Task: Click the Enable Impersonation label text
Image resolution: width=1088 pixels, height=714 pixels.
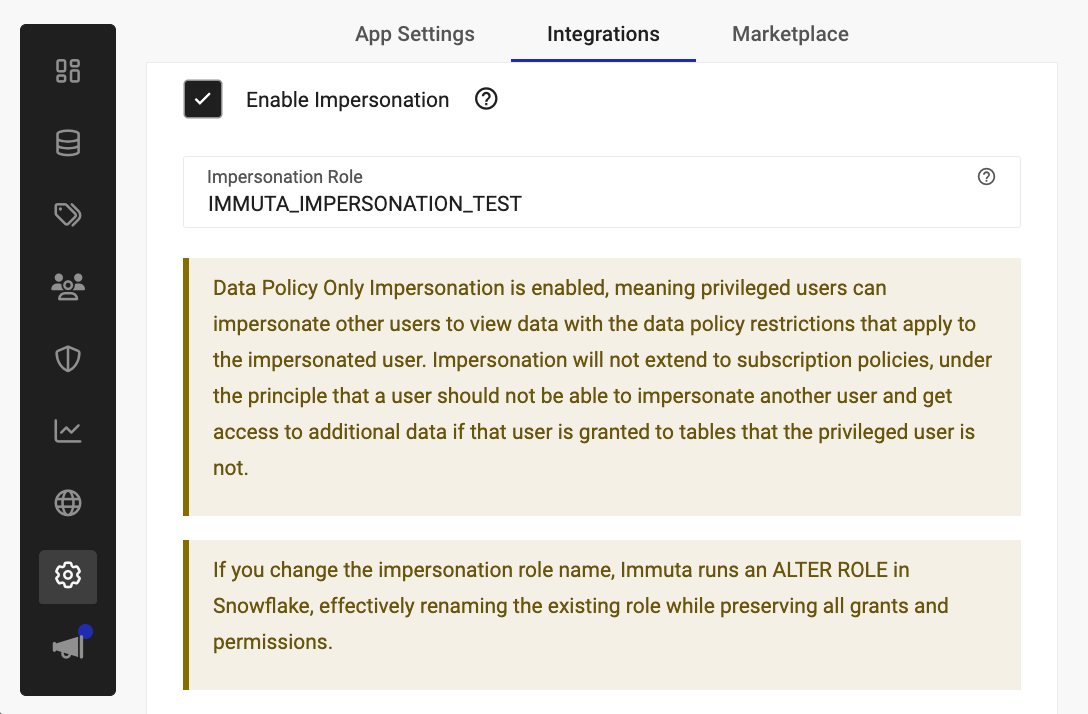Action: point(347,100)
